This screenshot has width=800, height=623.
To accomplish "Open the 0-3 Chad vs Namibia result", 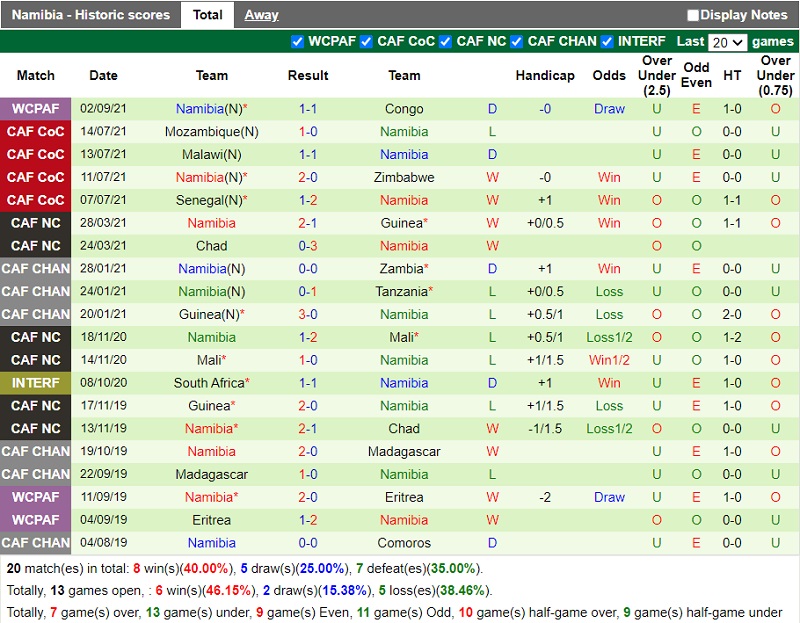I will click(308, 246).
